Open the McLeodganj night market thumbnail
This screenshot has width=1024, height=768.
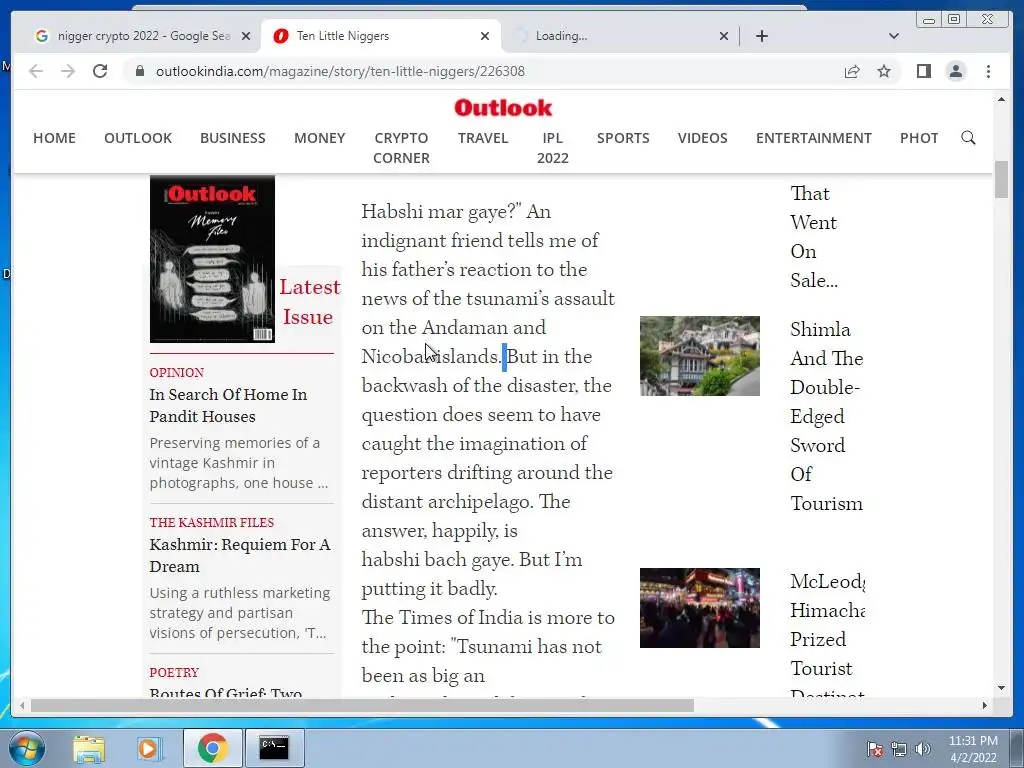point(699,608)
